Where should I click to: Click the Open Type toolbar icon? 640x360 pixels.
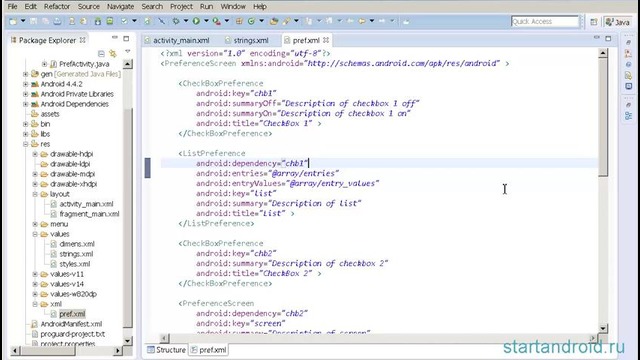pyautogui.click(x=273, y=21)
